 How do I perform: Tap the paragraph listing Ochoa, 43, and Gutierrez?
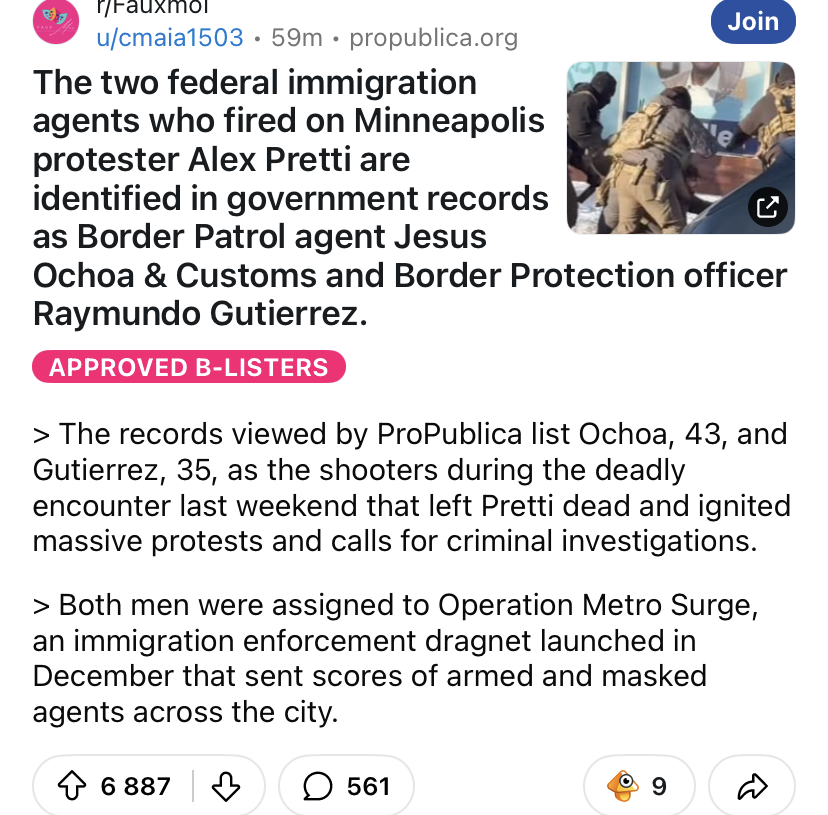[410, 487]
